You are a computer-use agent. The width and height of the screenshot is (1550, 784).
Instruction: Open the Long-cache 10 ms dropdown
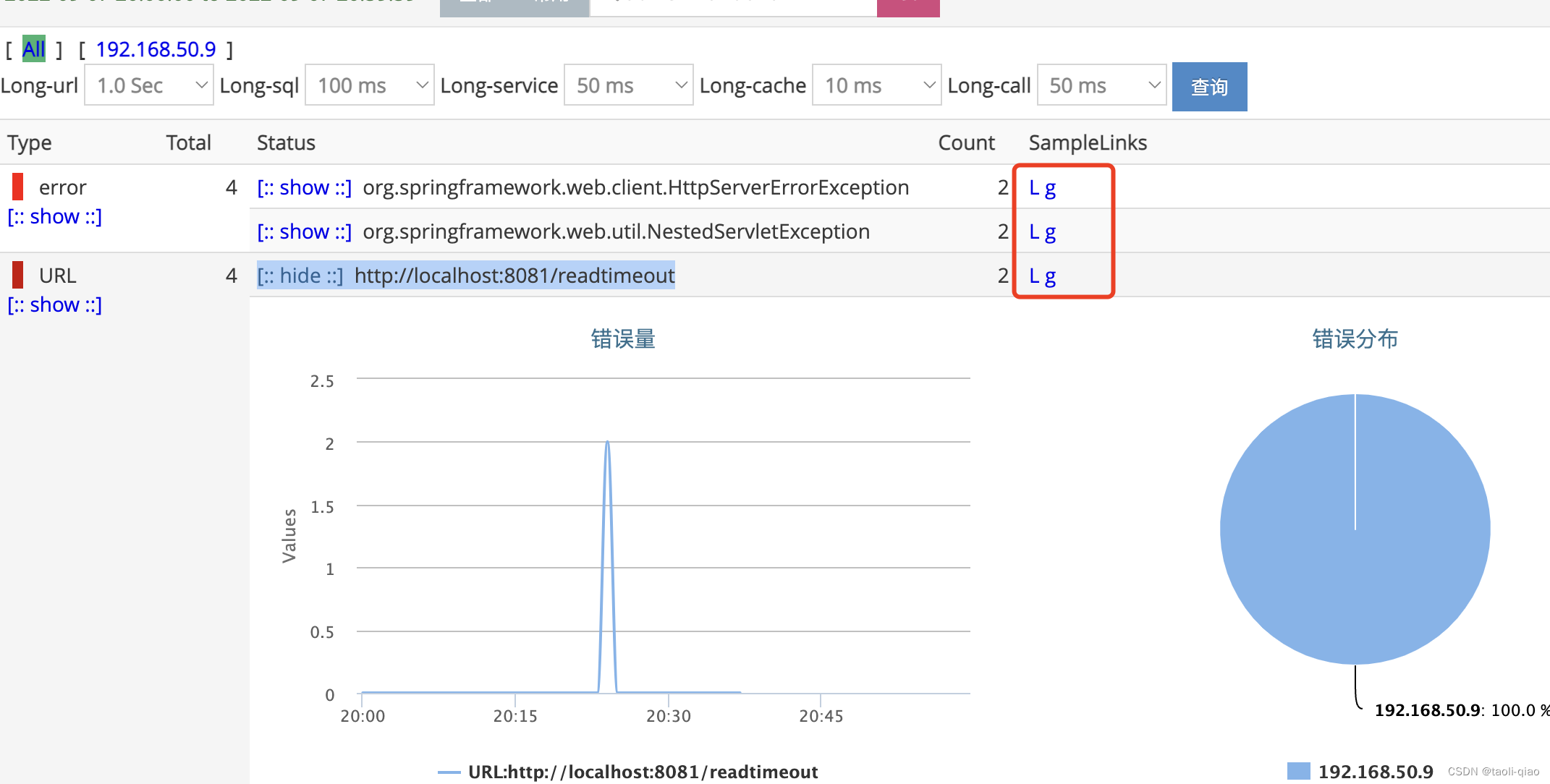point(876,85)
